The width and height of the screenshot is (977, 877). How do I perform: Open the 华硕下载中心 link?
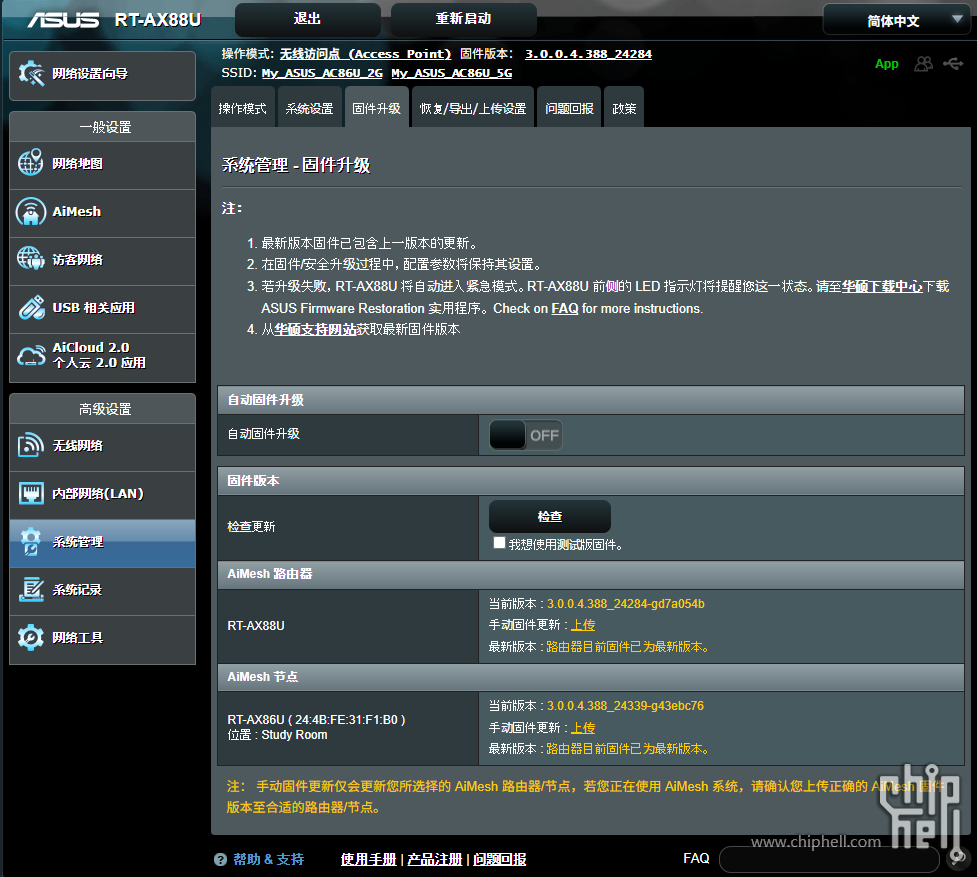point(882,287)
